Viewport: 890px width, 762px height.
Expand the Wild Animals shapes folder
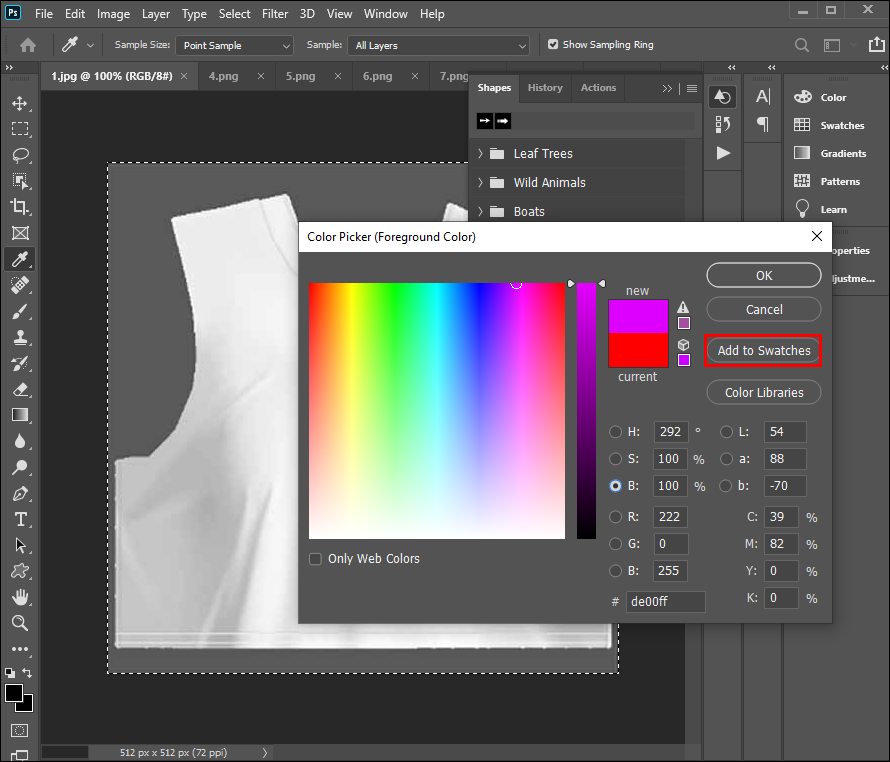point(481,182)
